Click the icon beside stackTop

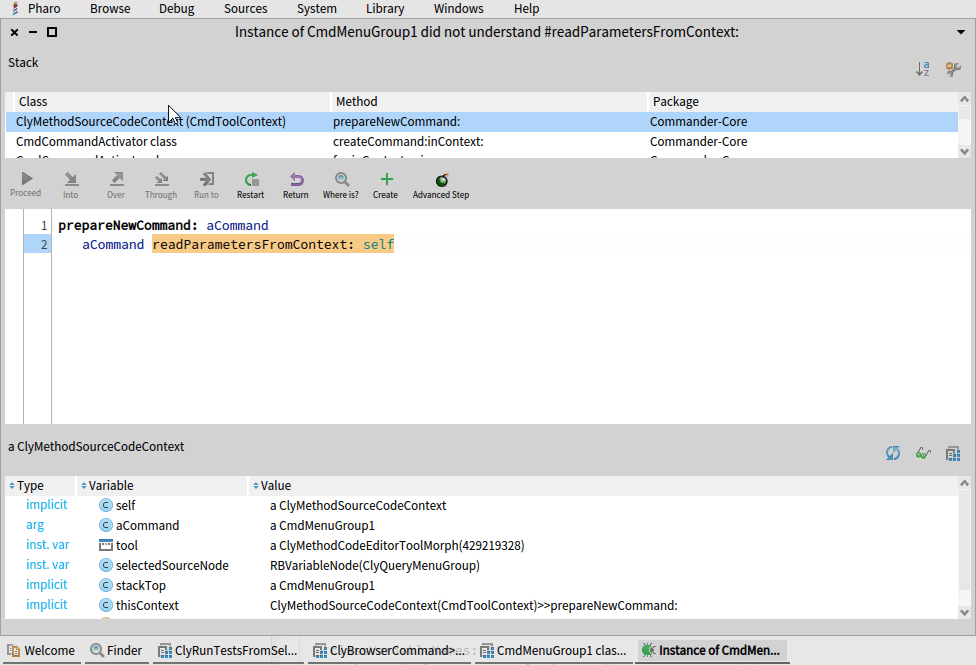106,585
